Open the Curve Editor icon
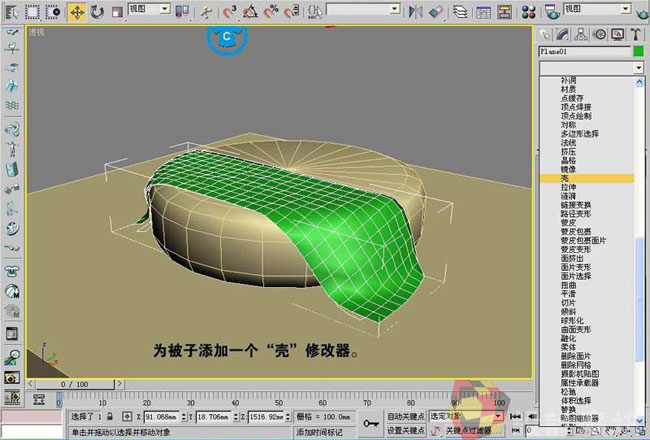This screenshot has width=650, height=440. pos(483,12)
